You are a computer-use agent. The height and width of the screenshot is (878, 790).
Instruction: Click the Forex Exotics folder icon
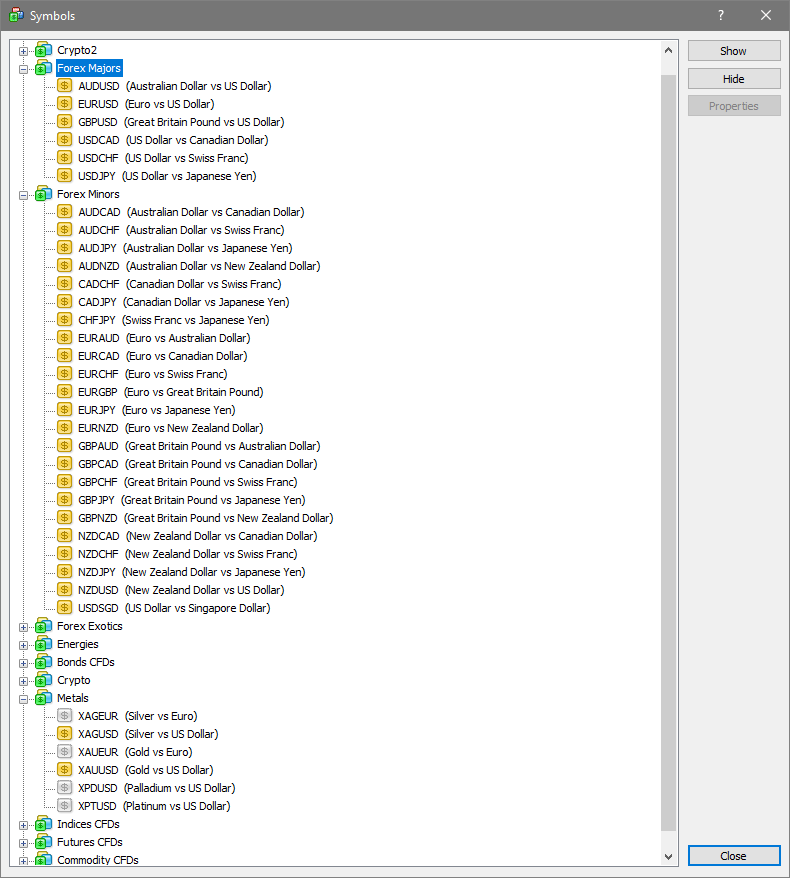tap(44, 626)
